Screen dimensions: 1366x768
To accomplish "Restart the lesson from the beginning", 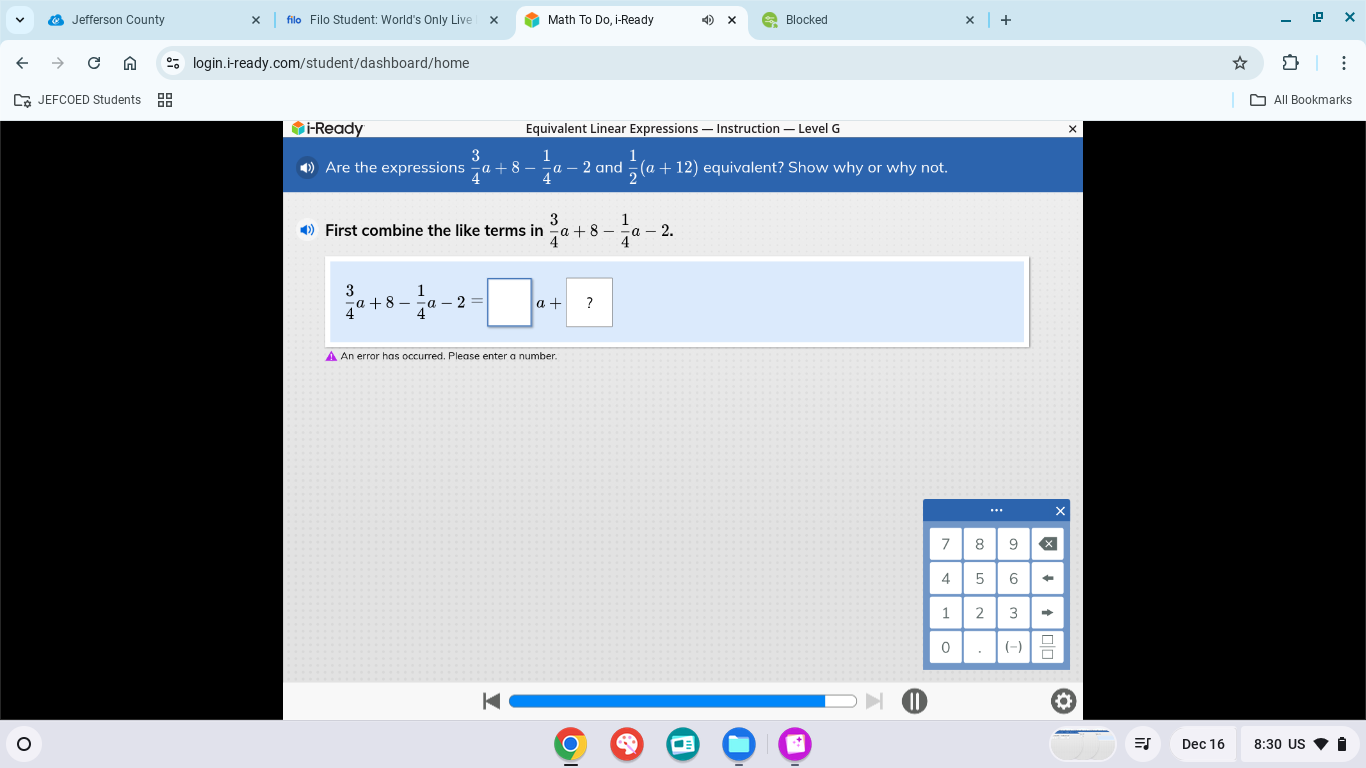I will click(x=491, y=701).
